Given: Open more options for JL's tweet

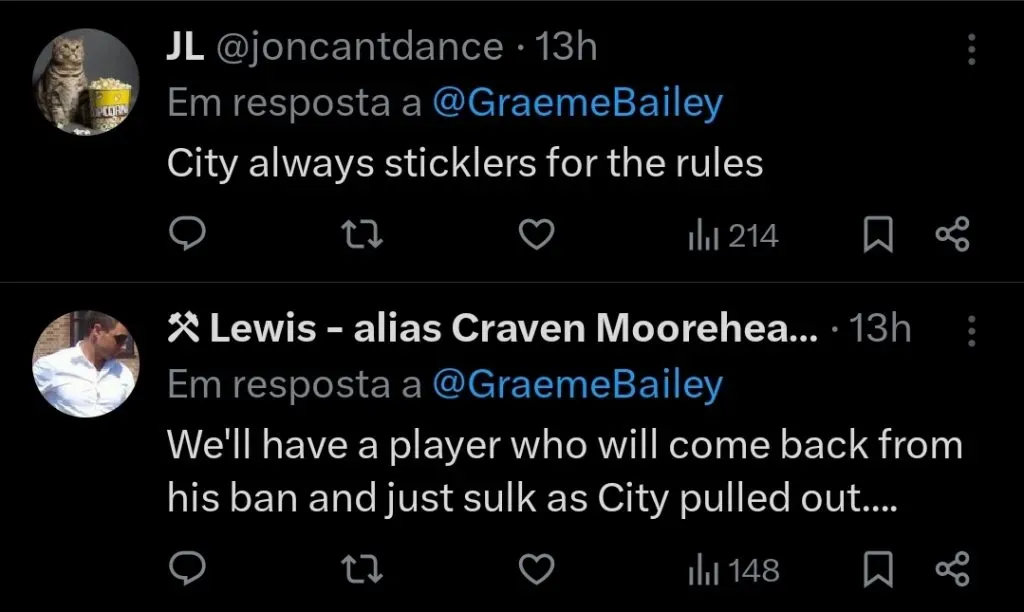Looking at the screenshot, I should pyautogui.click(x=969, y=49).
